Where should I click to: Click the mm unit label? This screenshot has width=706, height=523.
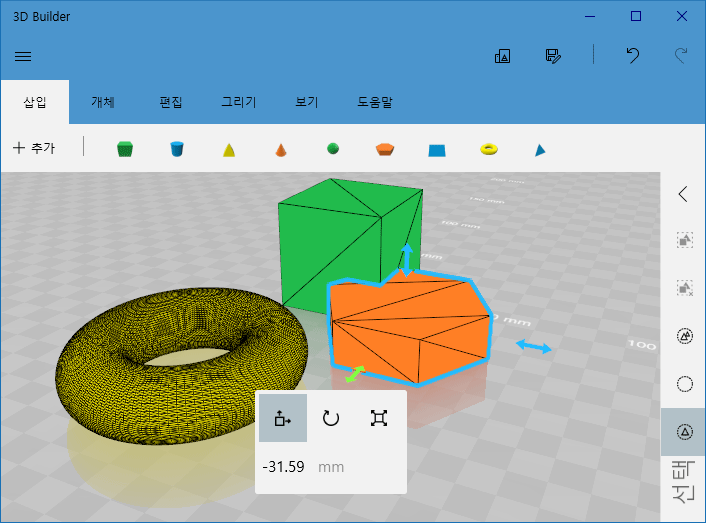click(331, 467)
